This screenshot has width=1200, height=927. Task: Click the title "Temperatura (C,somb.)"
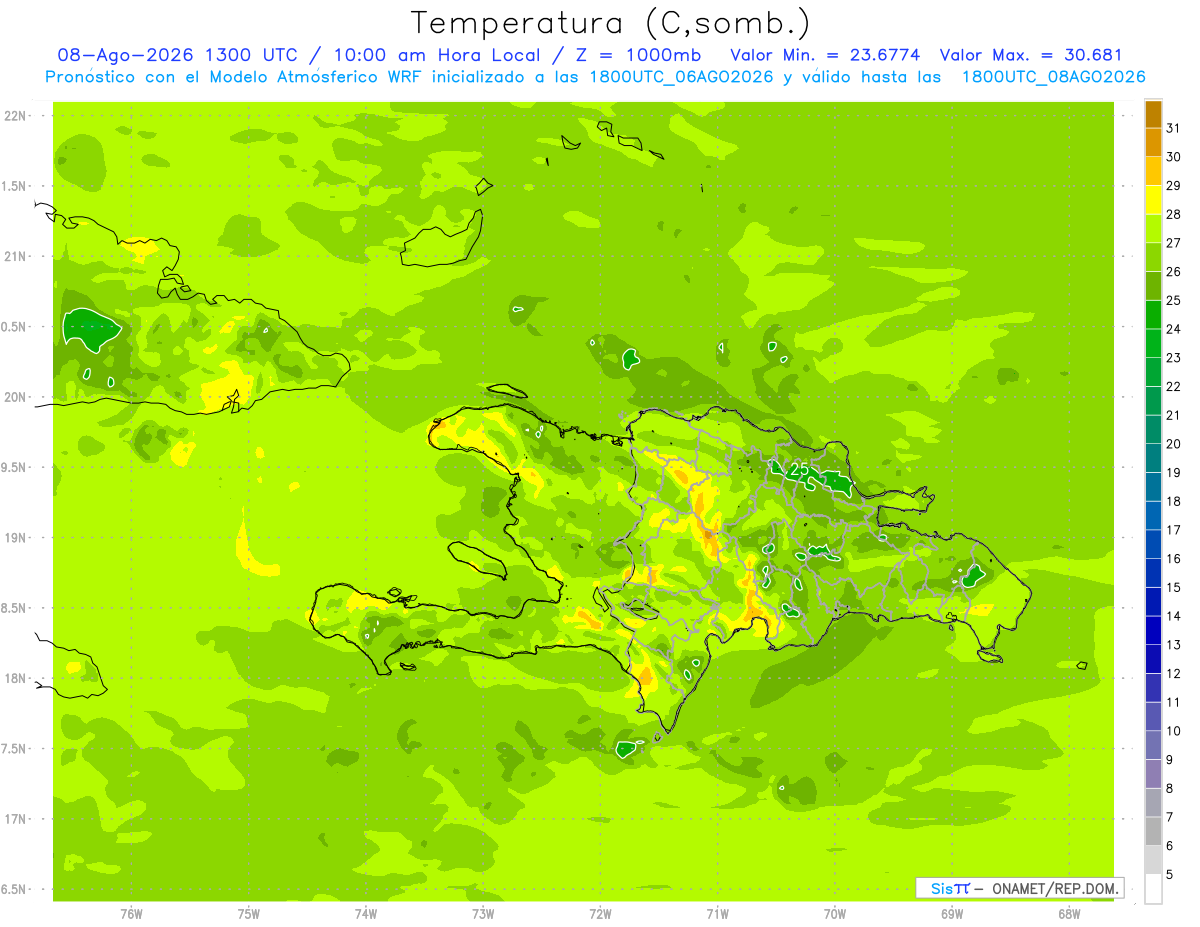tap(611, 23)
